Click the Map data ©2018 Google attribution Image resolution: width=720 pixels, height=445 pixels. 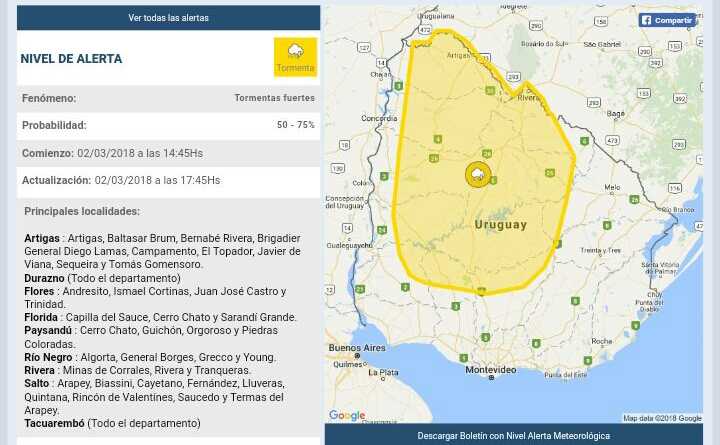point(661,418)
